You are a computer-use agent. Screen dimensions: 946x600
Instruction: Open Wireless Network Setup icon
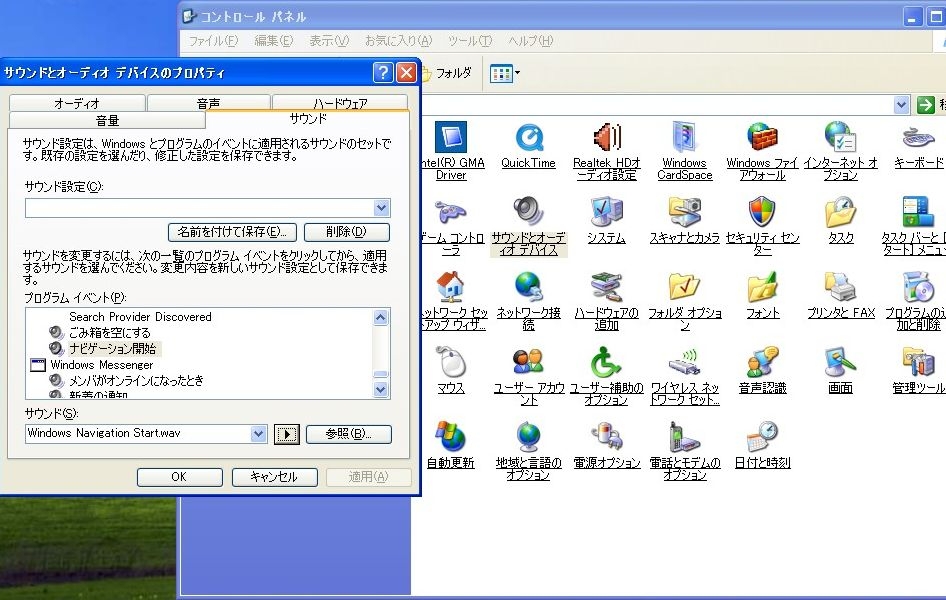(x=684, y=362)
